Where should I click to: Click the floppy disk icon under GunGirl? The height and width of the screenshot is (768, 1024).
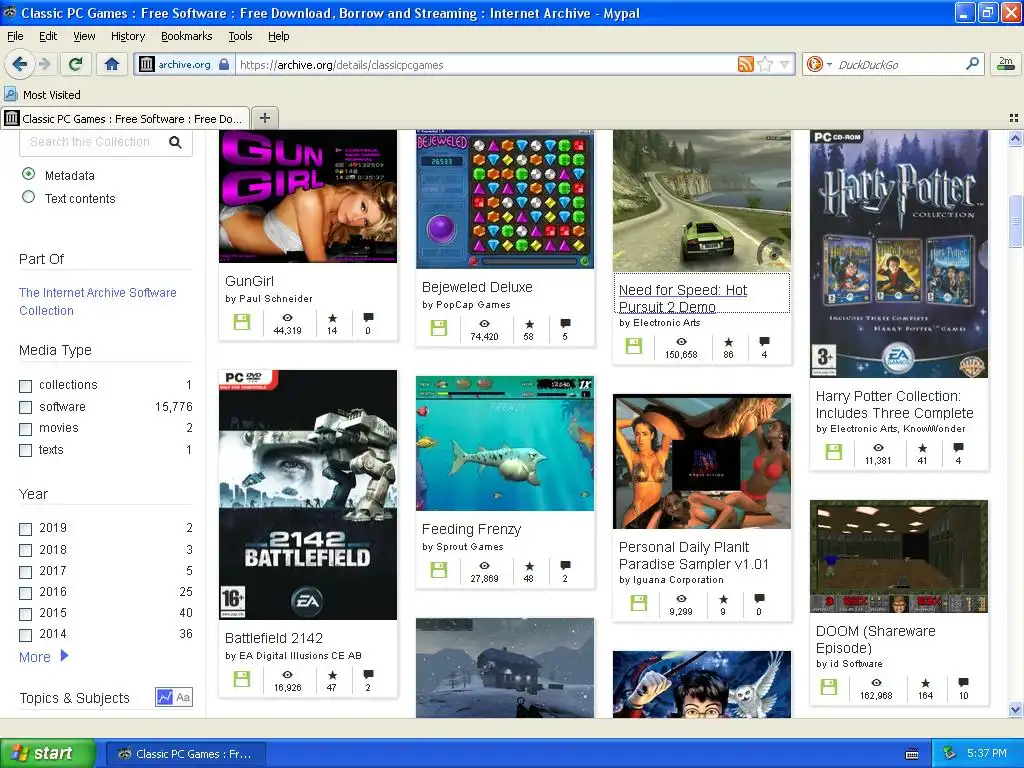pos(242,321)
